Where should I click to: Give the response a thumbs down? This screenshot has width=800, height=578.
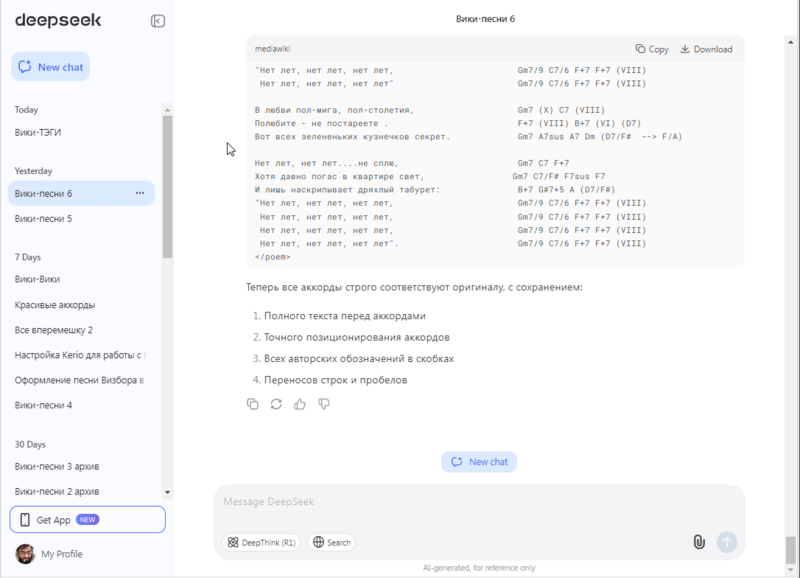pos(324,404)
